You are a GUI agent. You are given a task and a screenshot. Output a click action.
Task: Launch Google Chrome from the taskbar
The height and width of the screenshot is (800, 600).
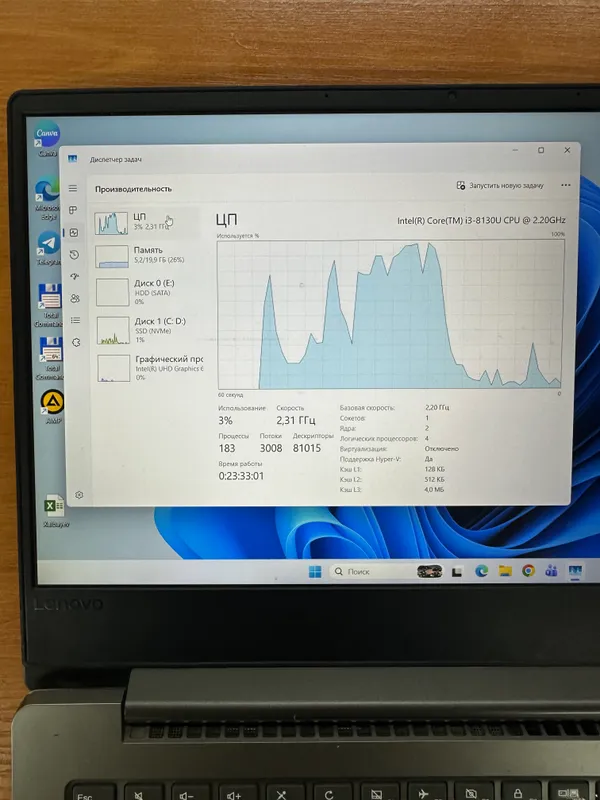pos(528,570)
